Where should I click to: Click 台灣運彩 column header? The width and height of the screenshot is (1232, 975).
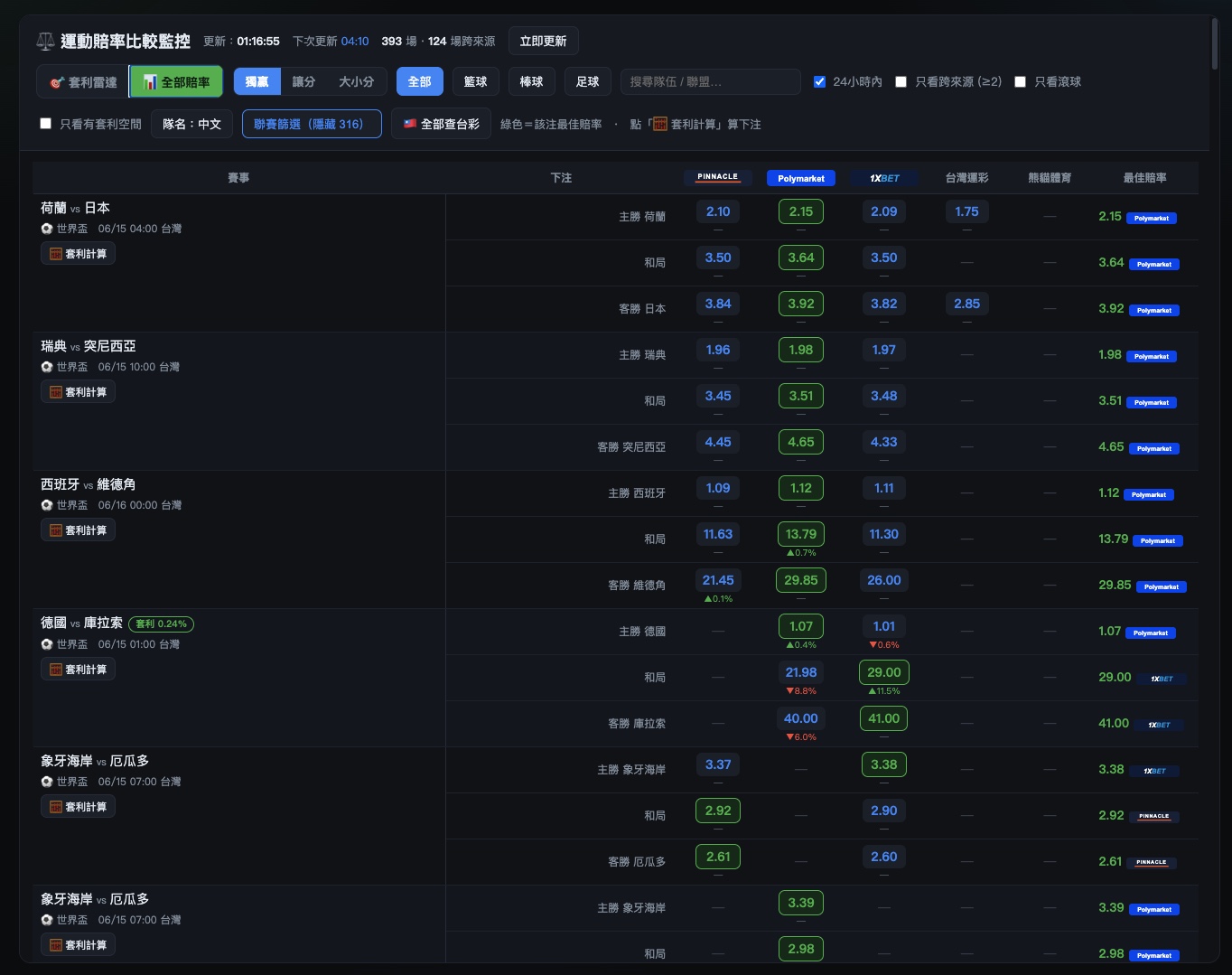[x=966, y=178]
